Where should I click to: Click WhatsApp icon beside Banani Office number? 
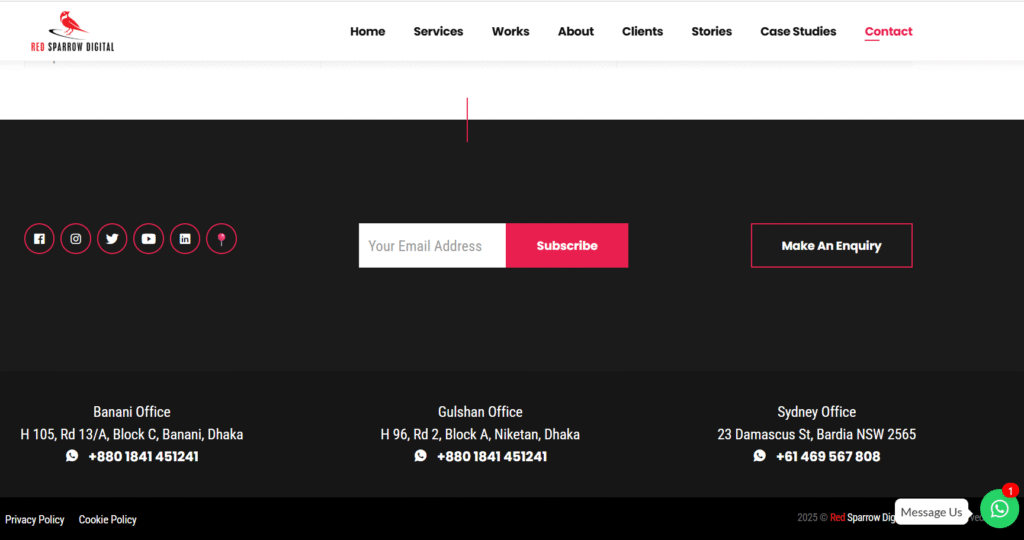(72, 456)
